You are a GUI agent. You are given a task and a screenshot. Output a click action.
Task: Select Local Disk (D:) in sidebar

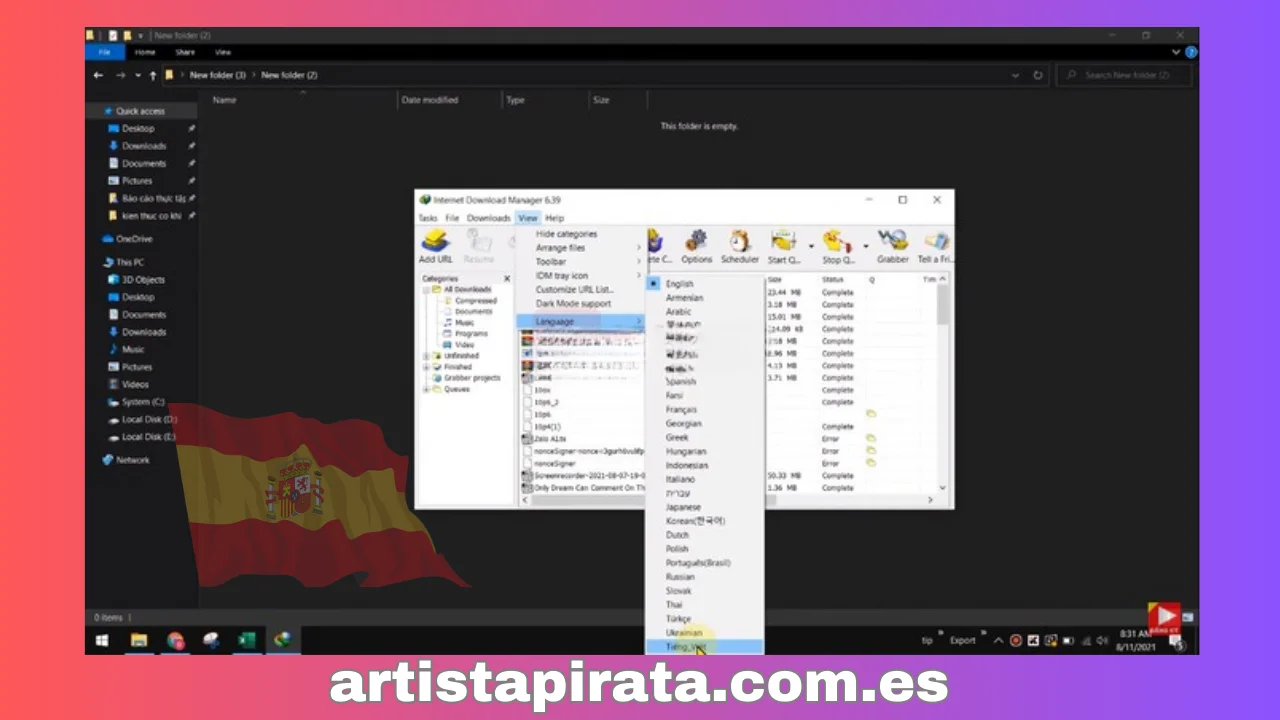pyautogui.click(x=149, y=419)
